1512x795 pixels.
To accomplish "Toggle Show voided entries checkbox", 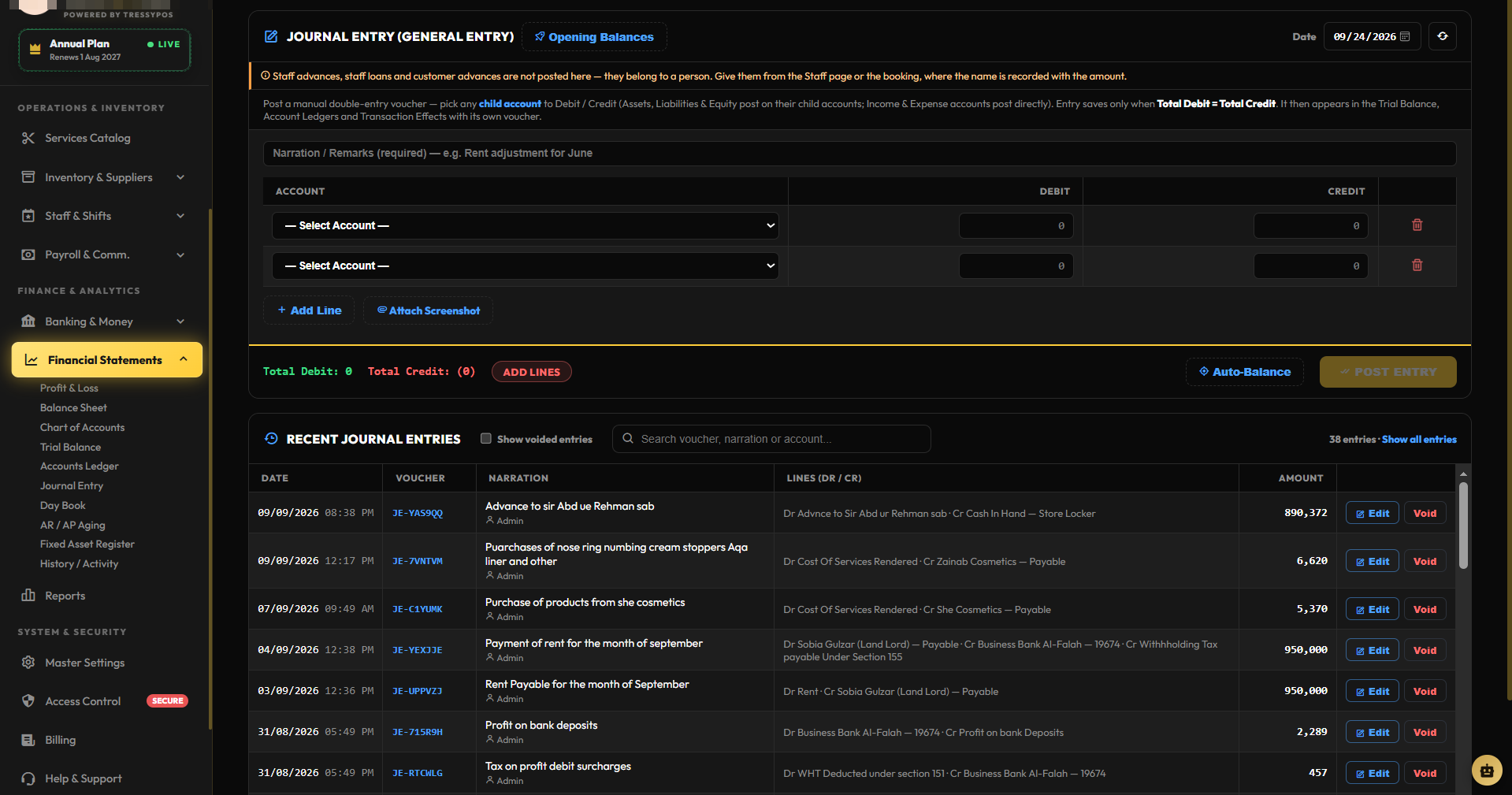I will [x=486, y=439].
